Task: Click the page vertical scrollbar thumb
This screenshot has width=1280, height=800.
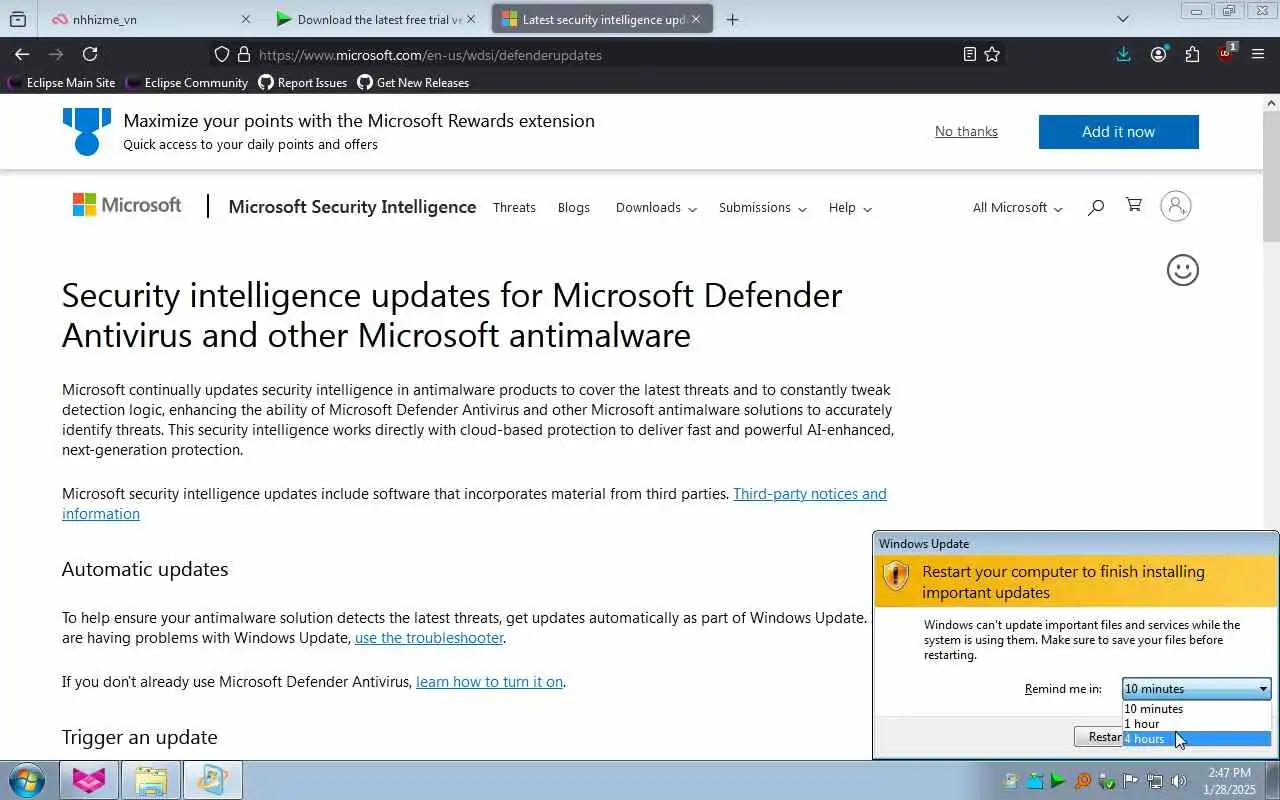Action: (1271, 175)
